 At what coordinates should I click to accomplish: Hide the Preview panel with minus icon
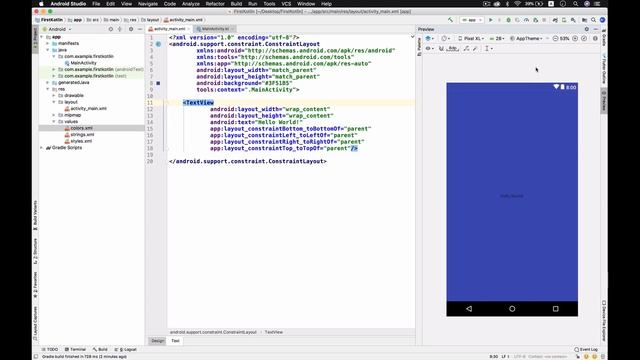click(596, 29)
